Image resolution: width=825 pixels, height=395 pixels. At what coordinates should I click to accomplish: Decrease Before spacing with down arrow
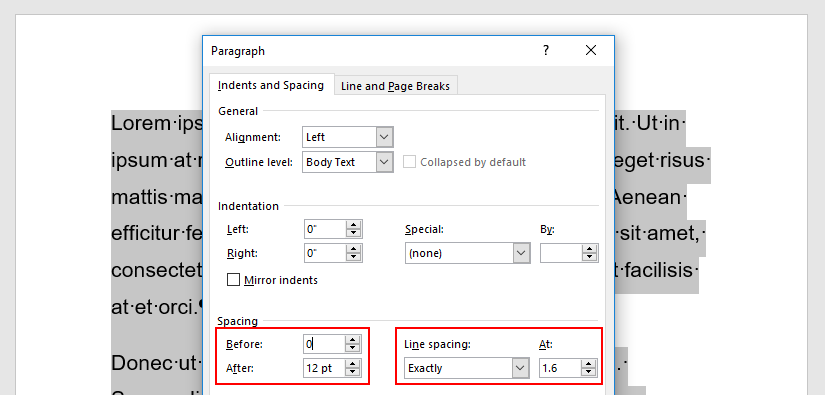(353, 349)
